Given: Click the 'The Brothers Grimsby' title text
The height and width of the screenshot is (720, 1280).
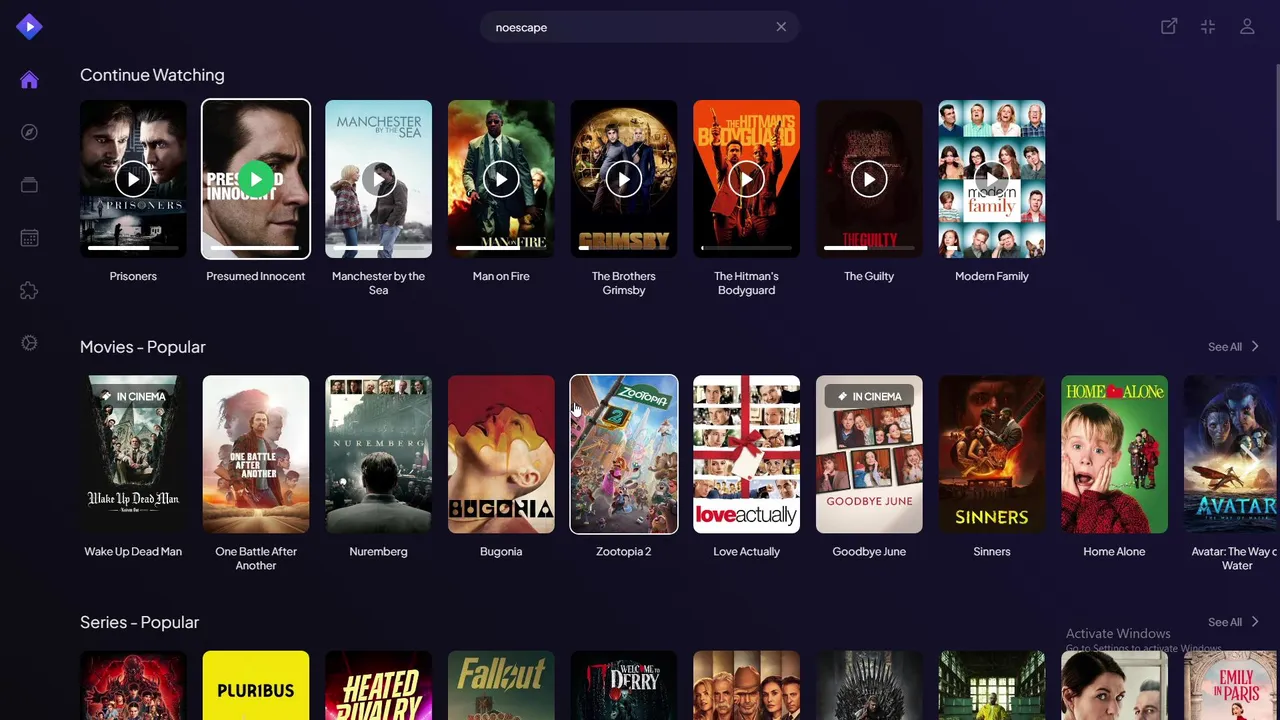Looking at the screenshot, I should (x=623, y=283).
